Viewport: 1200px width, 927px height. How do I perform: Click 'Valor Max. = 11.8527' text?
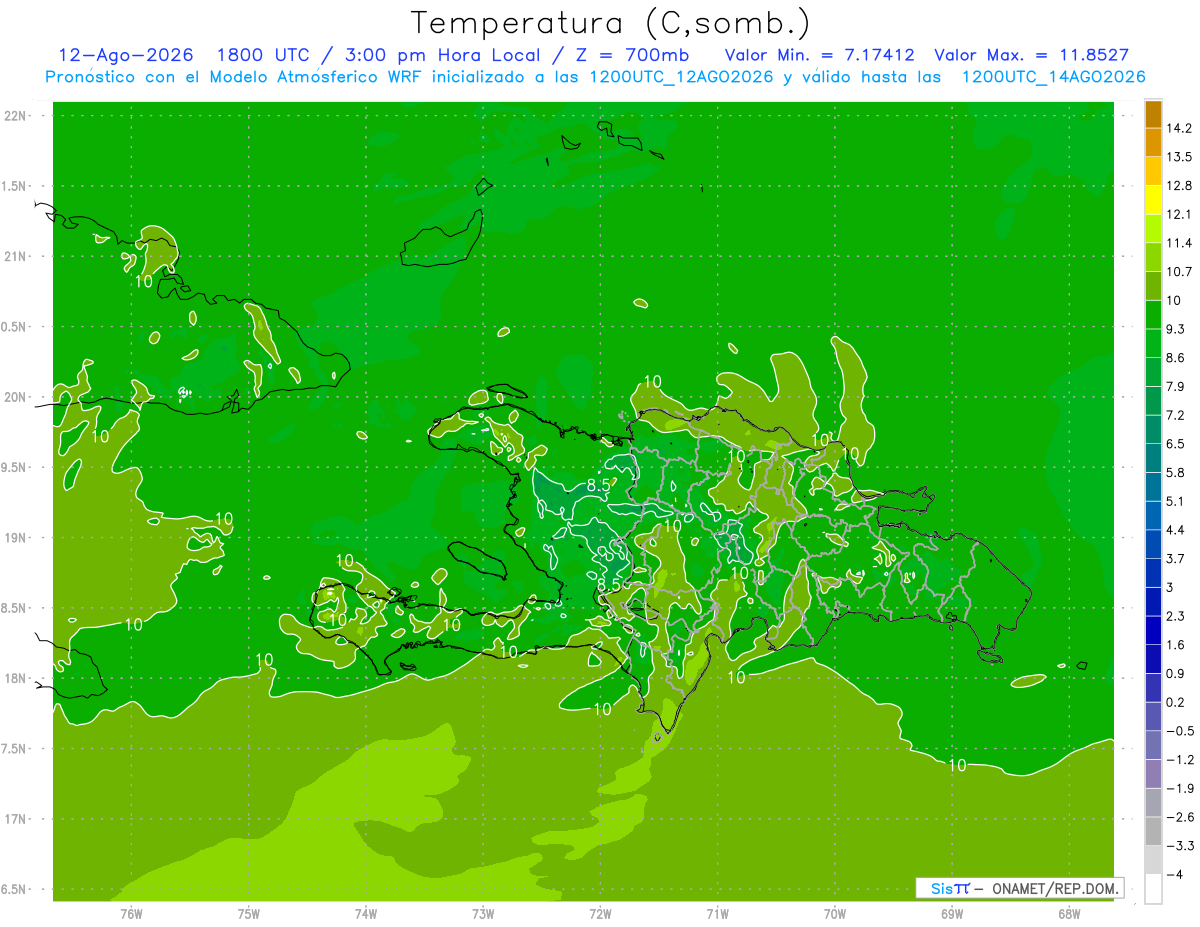tap(1031, 55)
